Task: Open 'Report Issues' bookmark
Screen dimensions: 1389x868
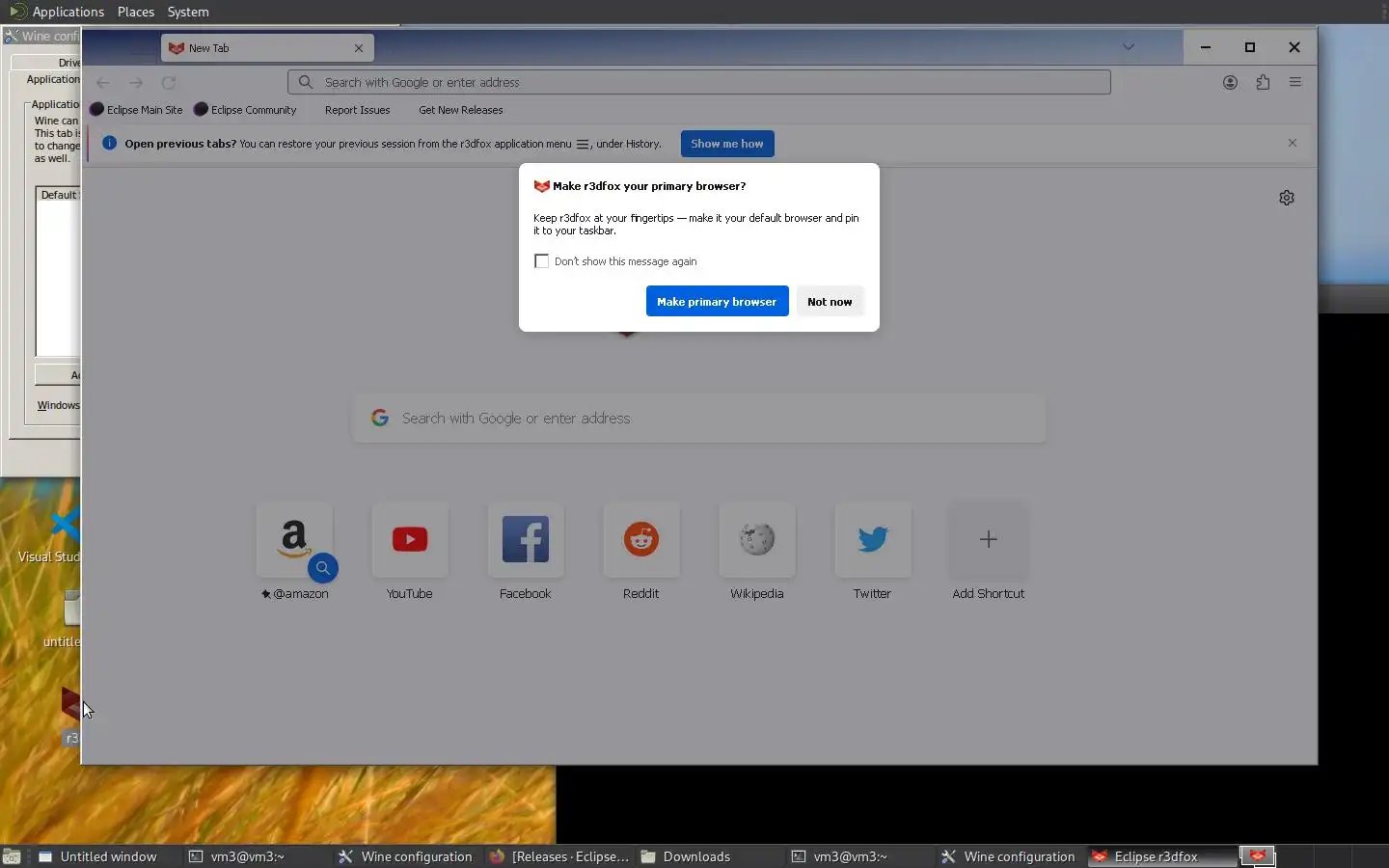Action: click(357, 110)
